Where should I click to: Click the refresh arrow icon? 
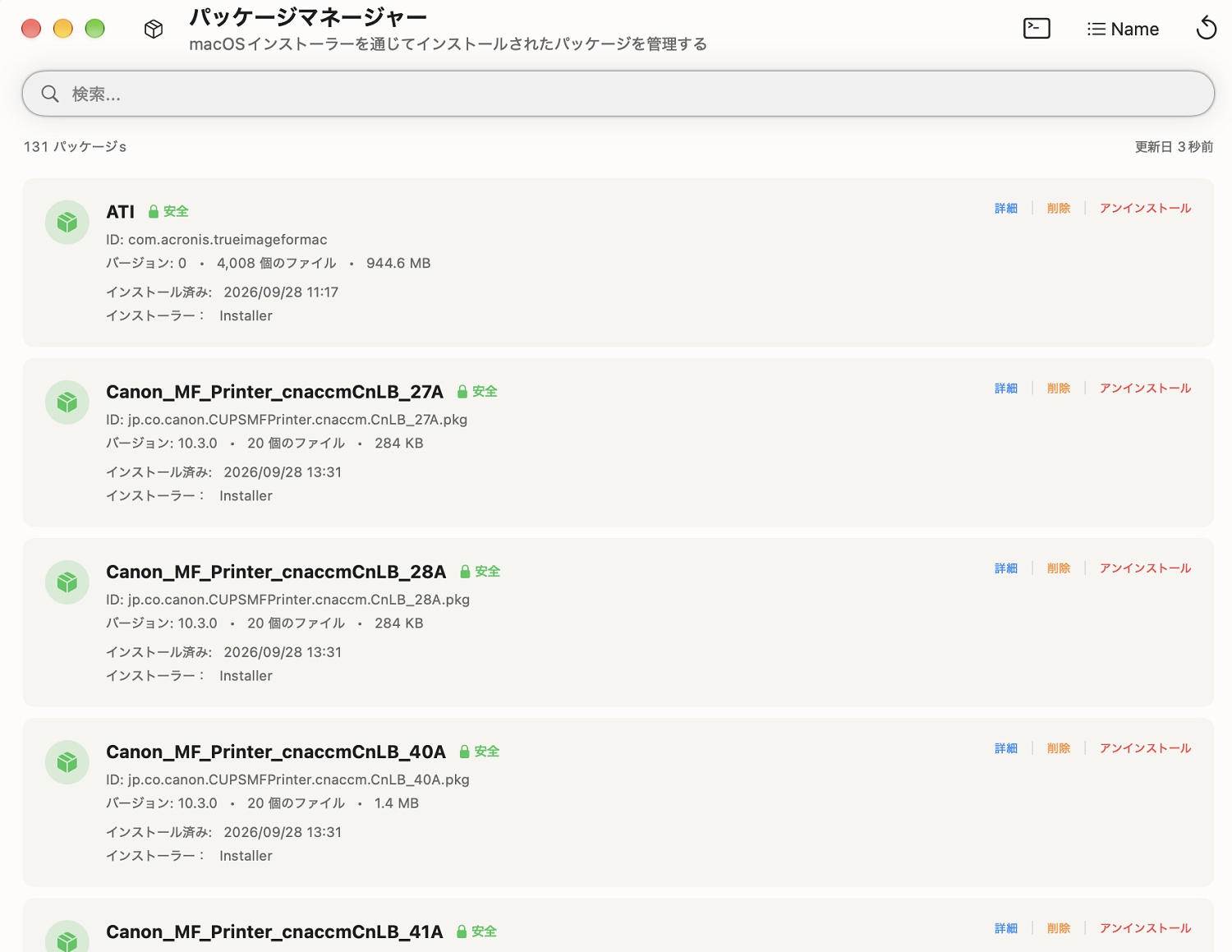[1206, 28]
